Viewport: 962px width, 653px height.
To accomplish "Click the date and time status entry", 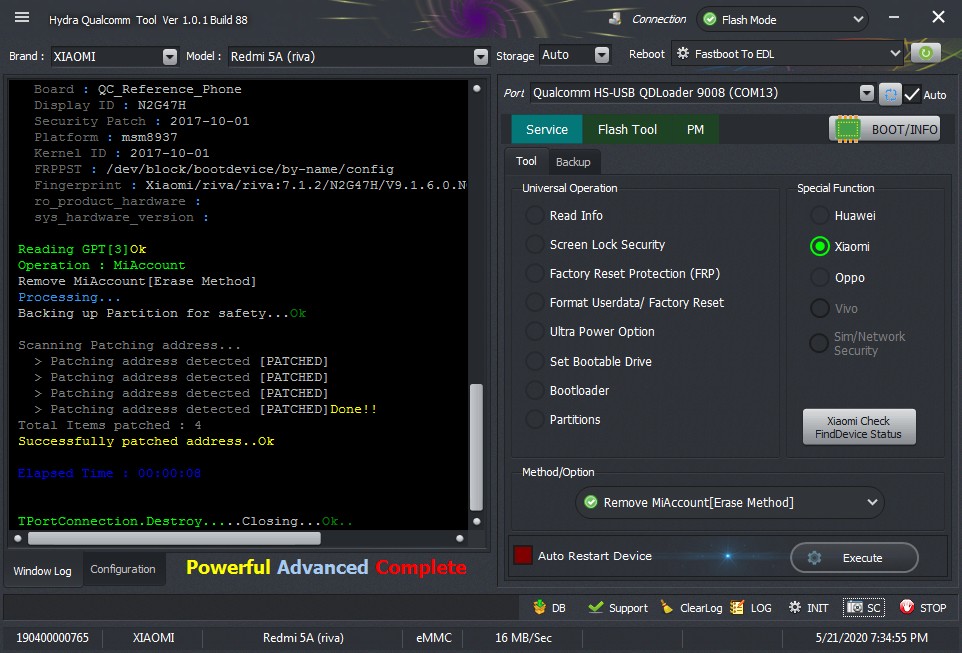I will (871, 638).
